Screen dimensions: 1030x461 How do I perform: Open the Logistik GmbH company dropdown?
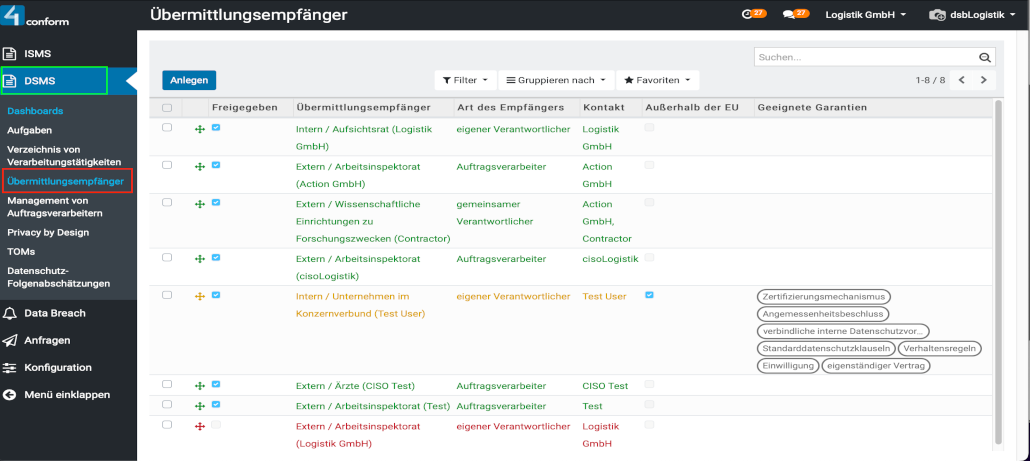pyautogui.click(x=865, y=15)
